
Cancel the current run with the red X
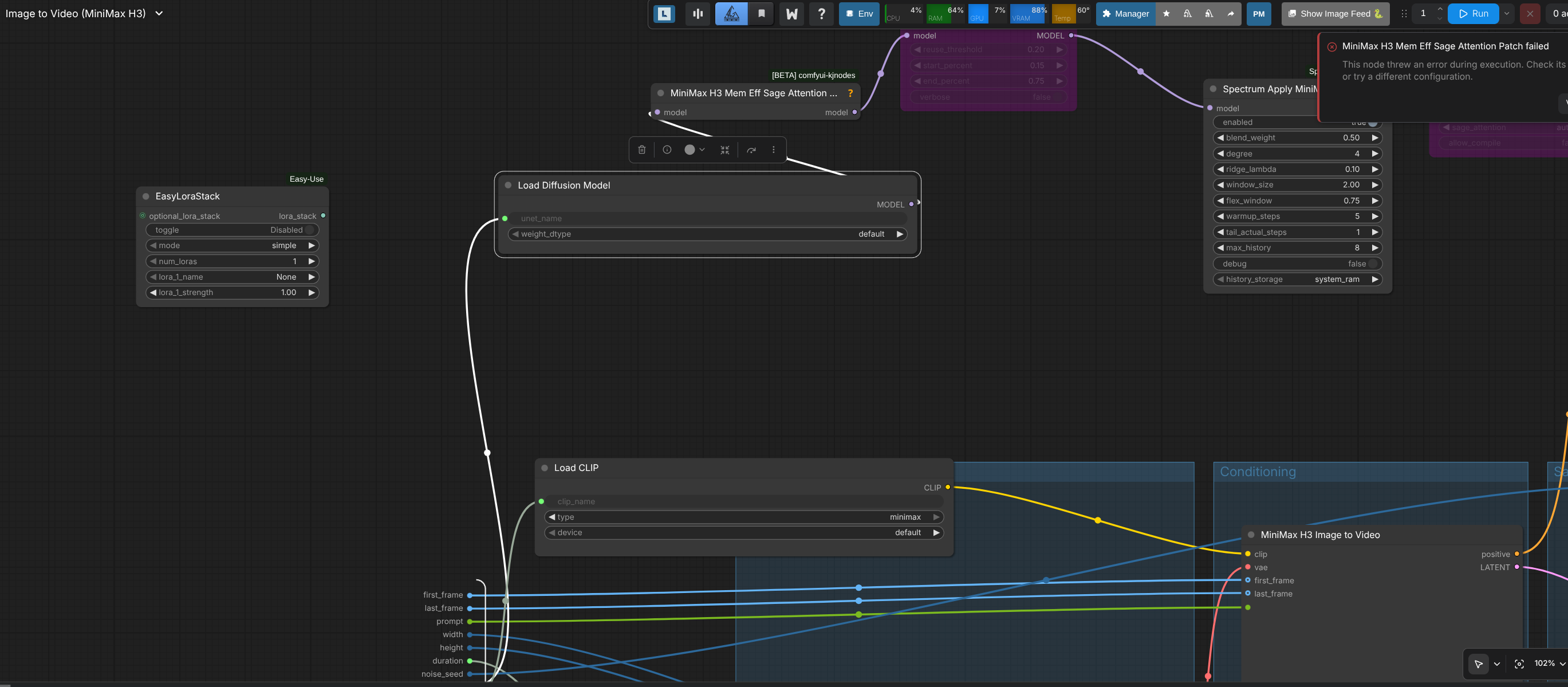pos(1530,13)
